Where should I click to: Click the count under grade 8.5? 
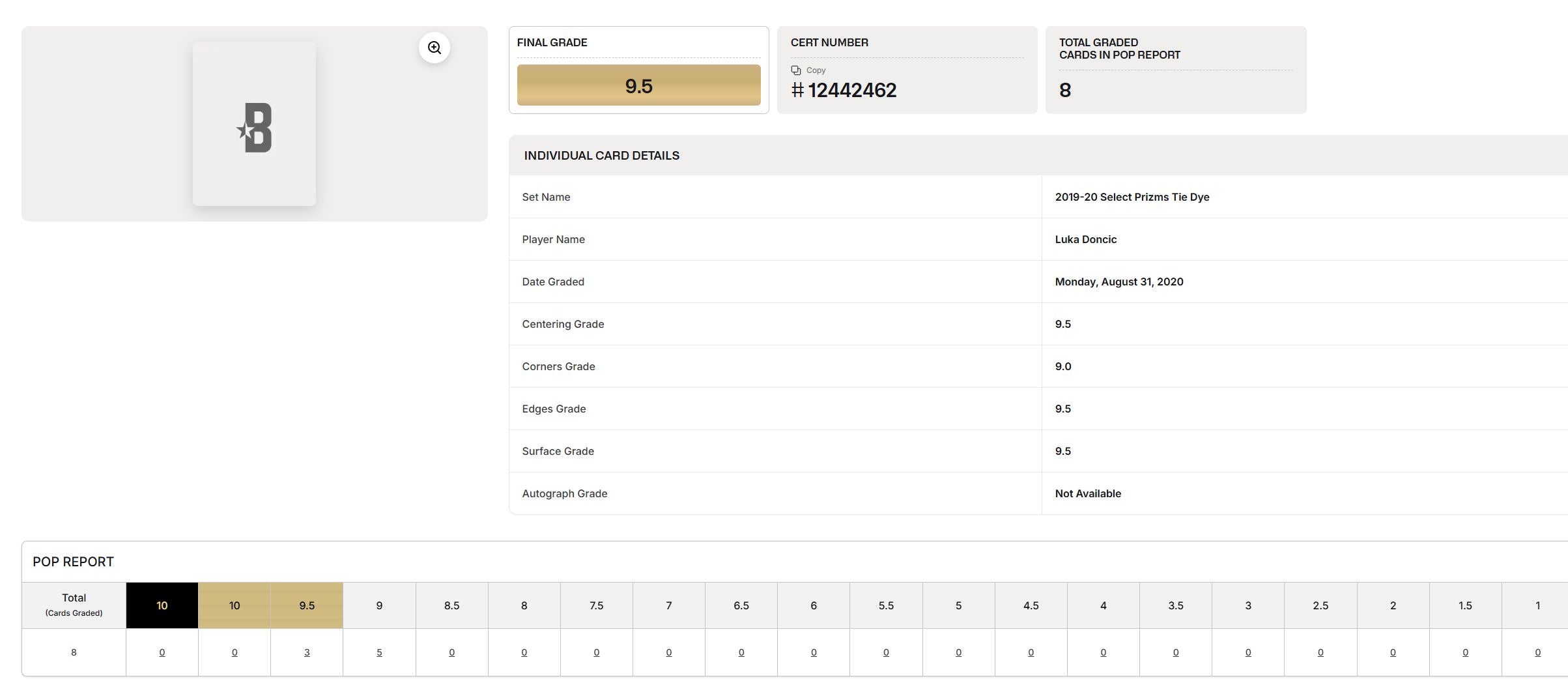point(451,652)
